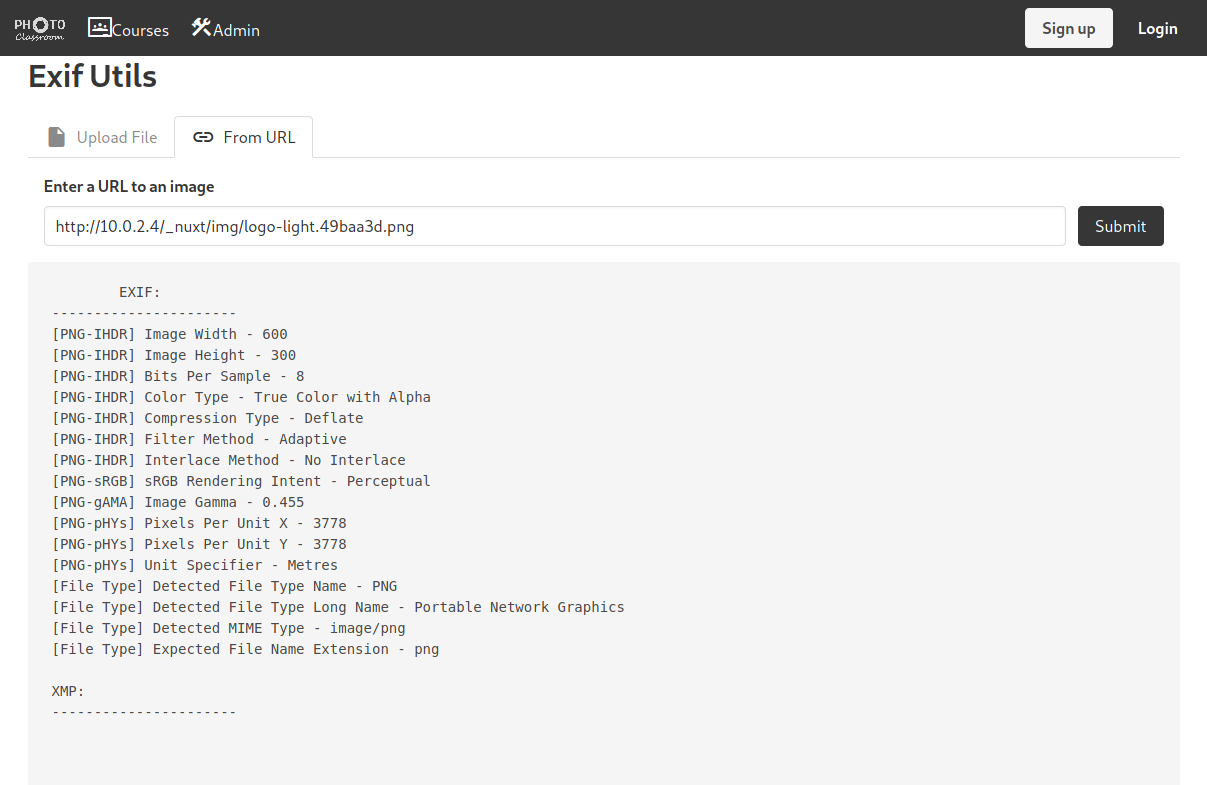The width and height of the screenshot is (1207, 785).
Task: Submit the image URL
Action: pyautogui.click(x=1120, y=226)
